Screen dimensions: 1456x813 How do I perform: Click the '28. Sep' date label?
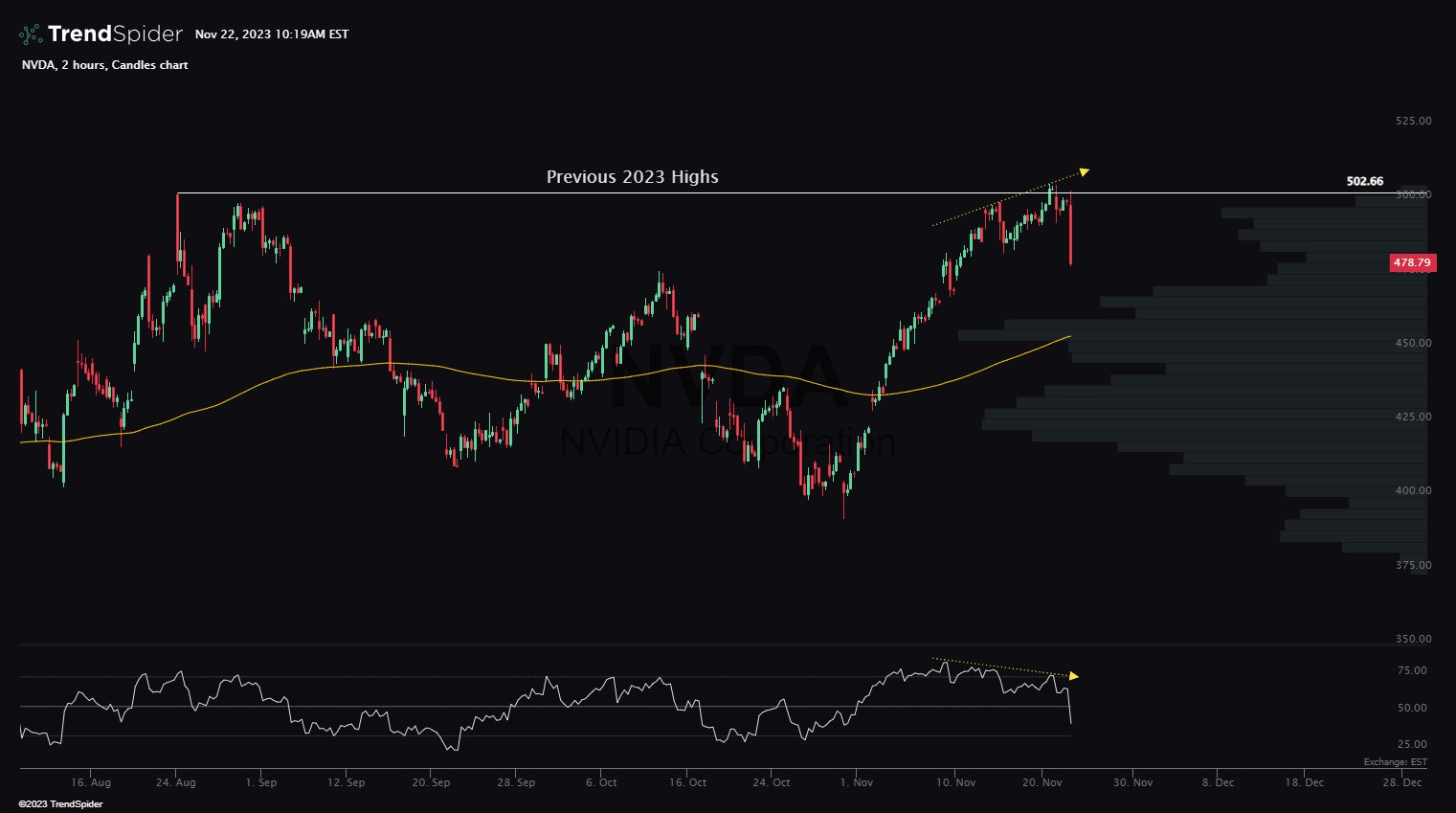click(516, 782)
